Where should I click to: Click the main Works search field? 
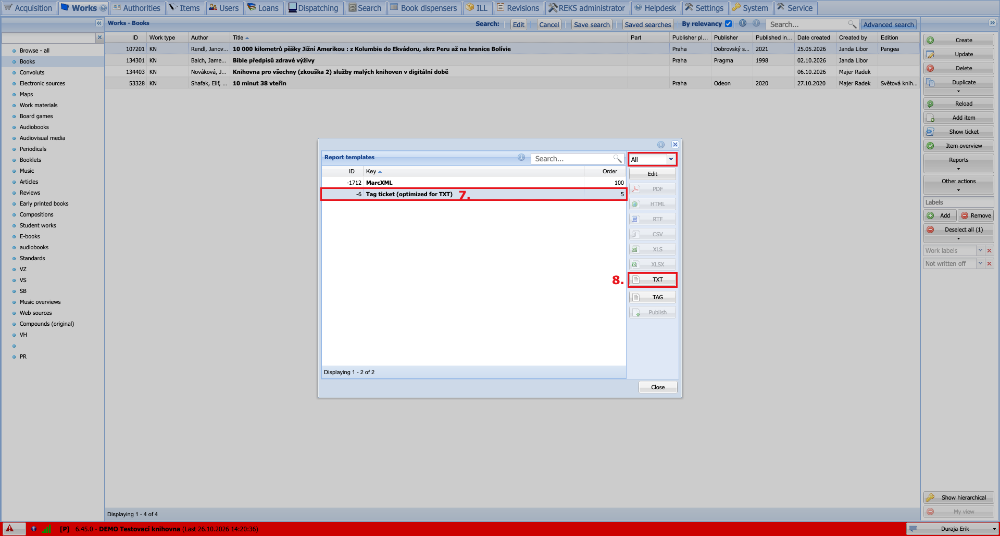[x=807, y=24]
